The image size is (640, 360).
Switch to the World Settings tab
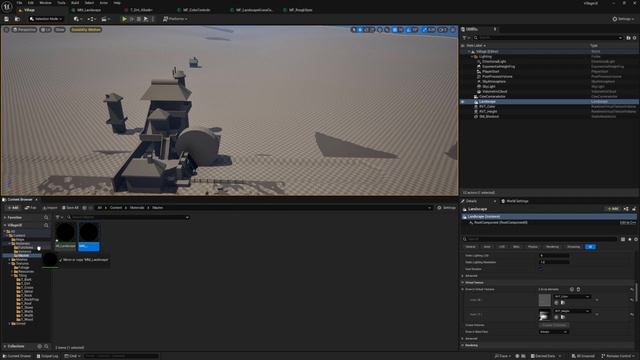pos(515,201)
